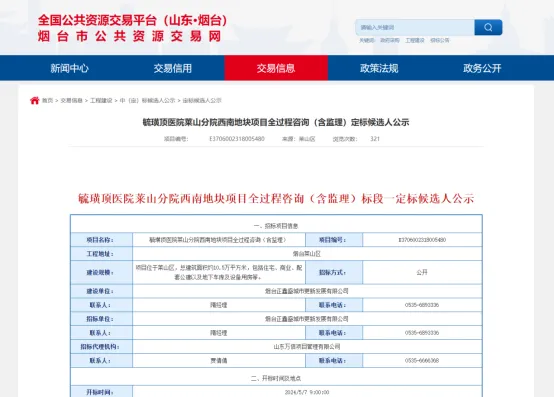Click the 首页 breadcrumb link
Screen dimensions: 554x397
point(47,101)
